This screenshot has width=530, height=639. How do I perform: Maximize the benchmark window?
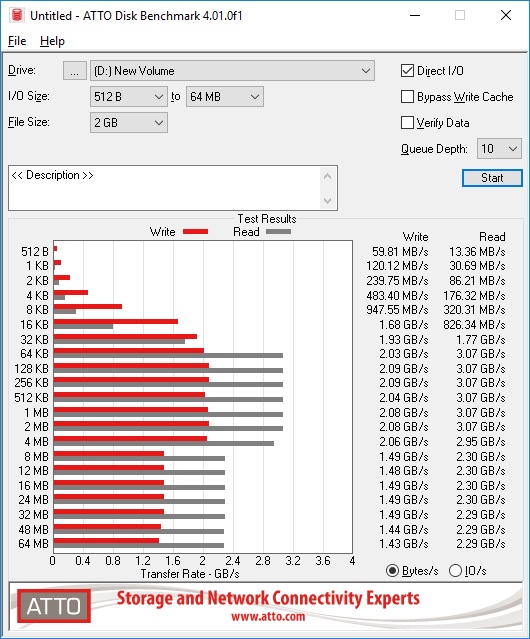click(460, 15)
